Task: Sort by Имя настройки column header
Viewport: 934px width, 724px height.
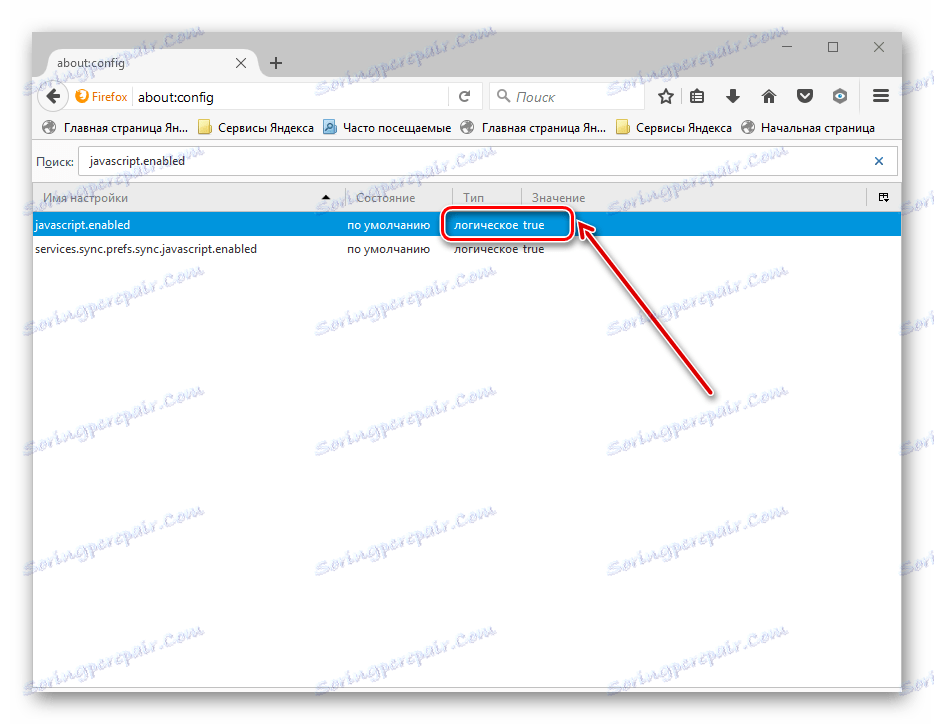Action: [x=189, y=198]
